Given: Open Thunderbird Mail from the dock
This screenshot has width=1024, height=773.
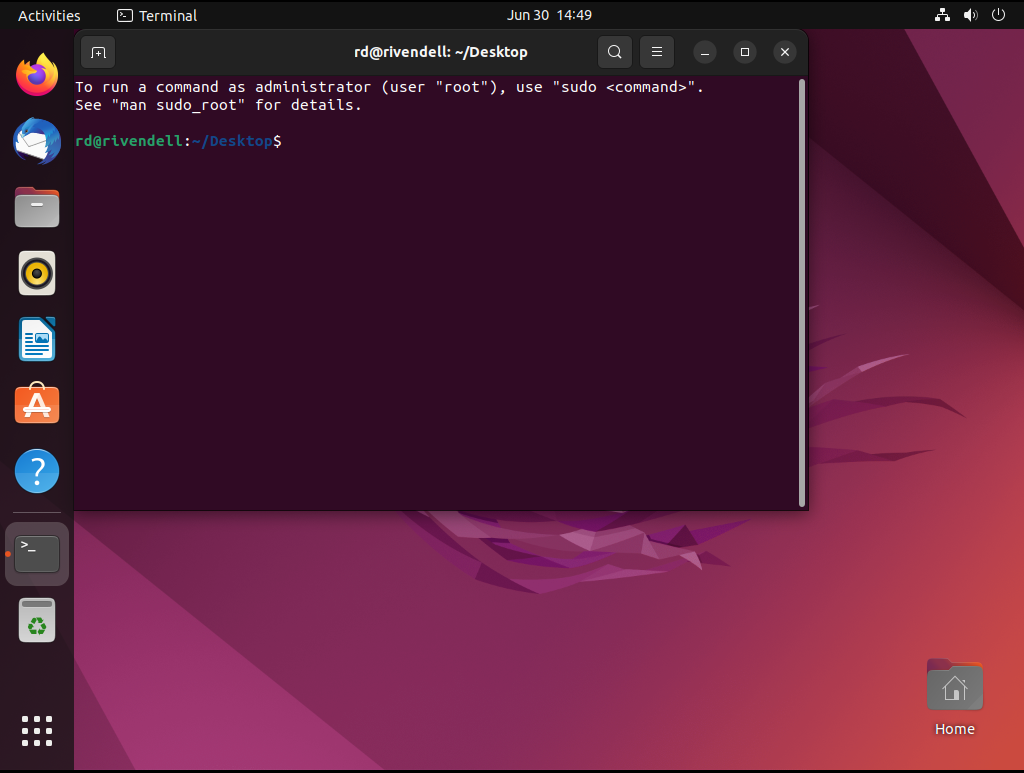Looking at the screenshot, I should 37,141.
